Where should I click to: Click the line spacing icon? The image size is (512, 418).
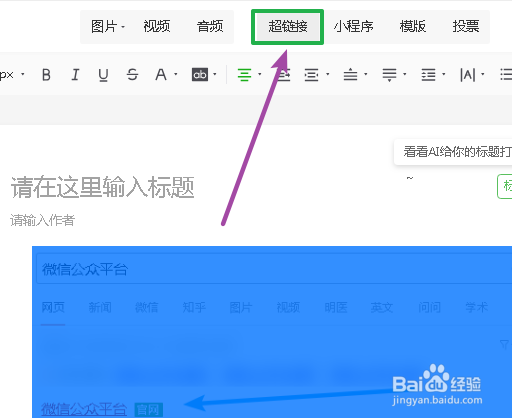coord(428,75)
